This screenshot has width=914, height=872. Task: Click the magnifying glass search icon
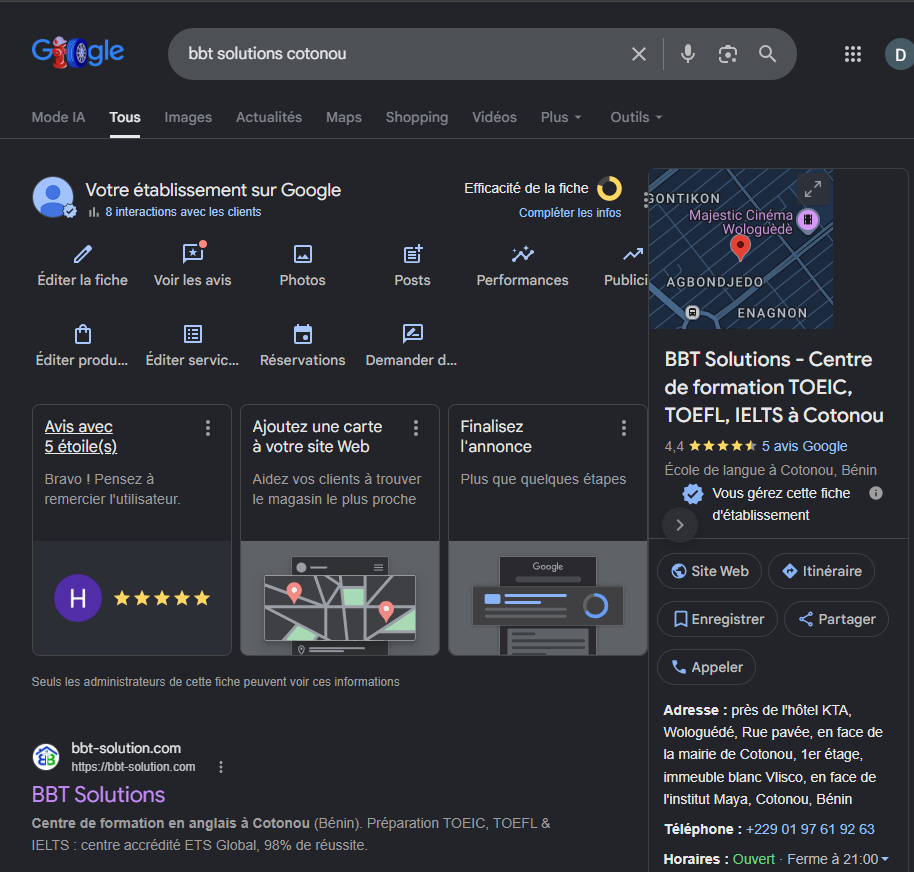coord(767,54)
